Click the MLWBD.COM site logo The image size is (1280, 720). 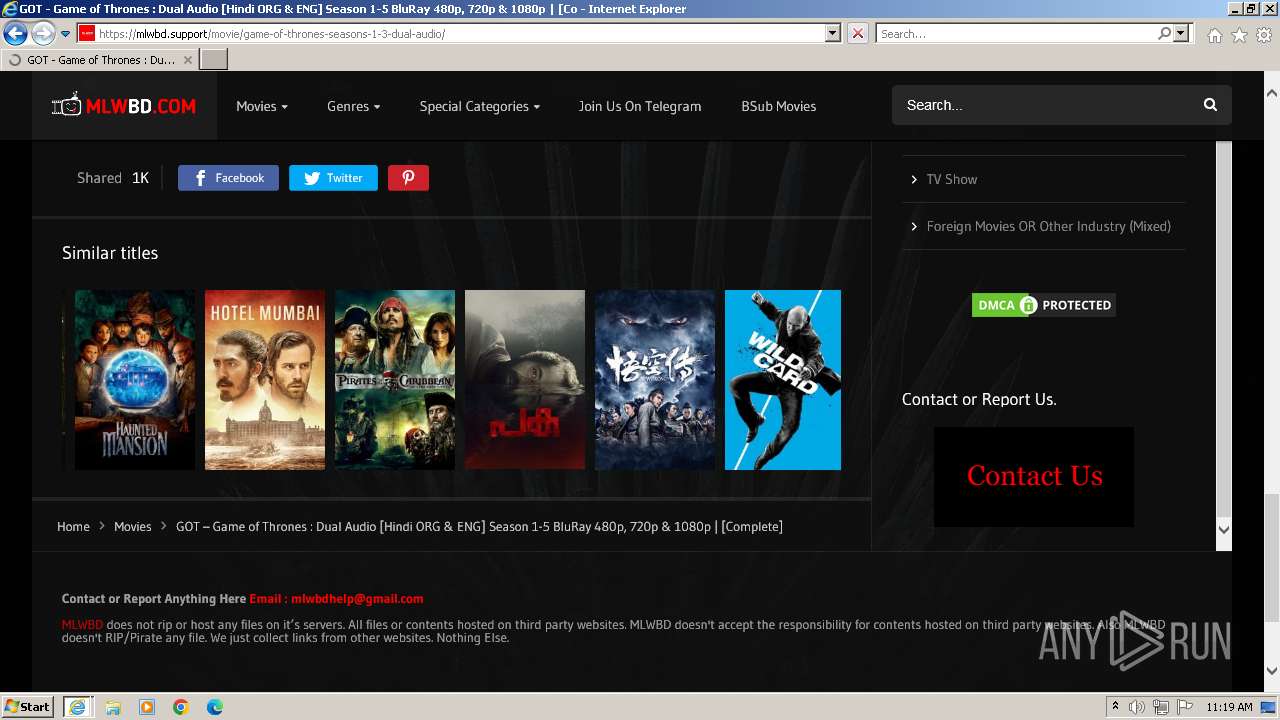pyautogui.click(x=124, y=105)
